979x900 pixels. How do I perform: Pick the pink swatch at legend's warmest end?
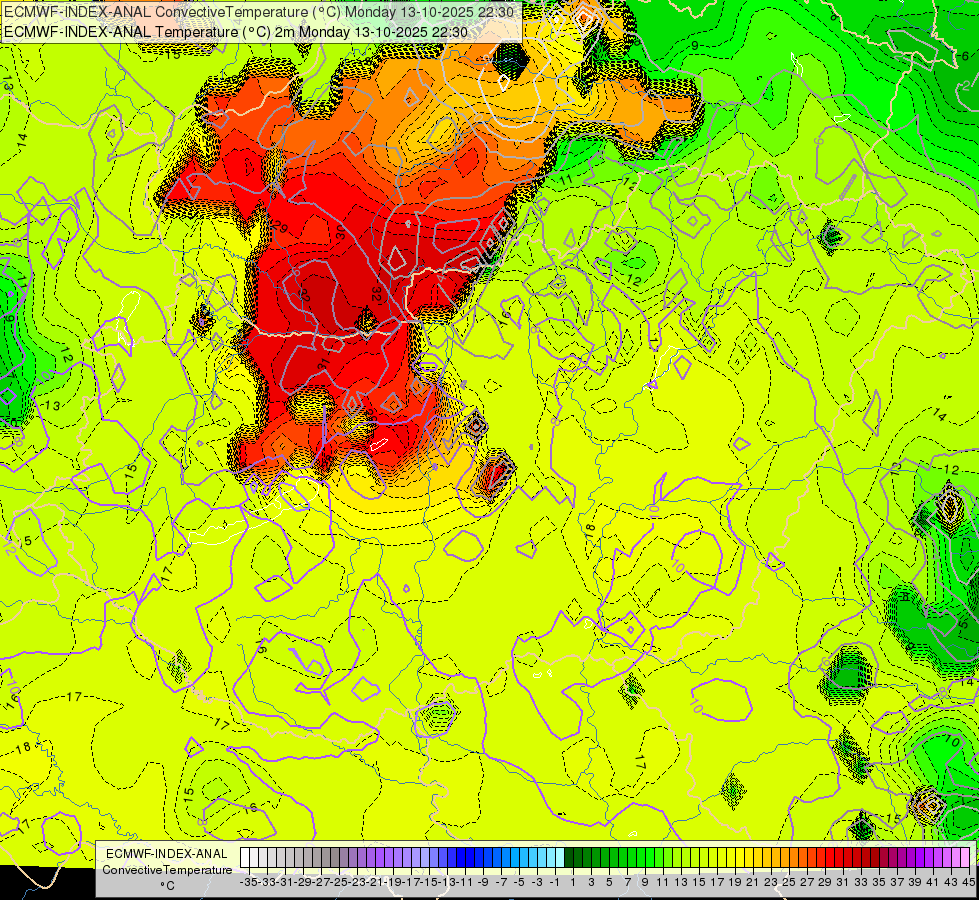point(965,858)
